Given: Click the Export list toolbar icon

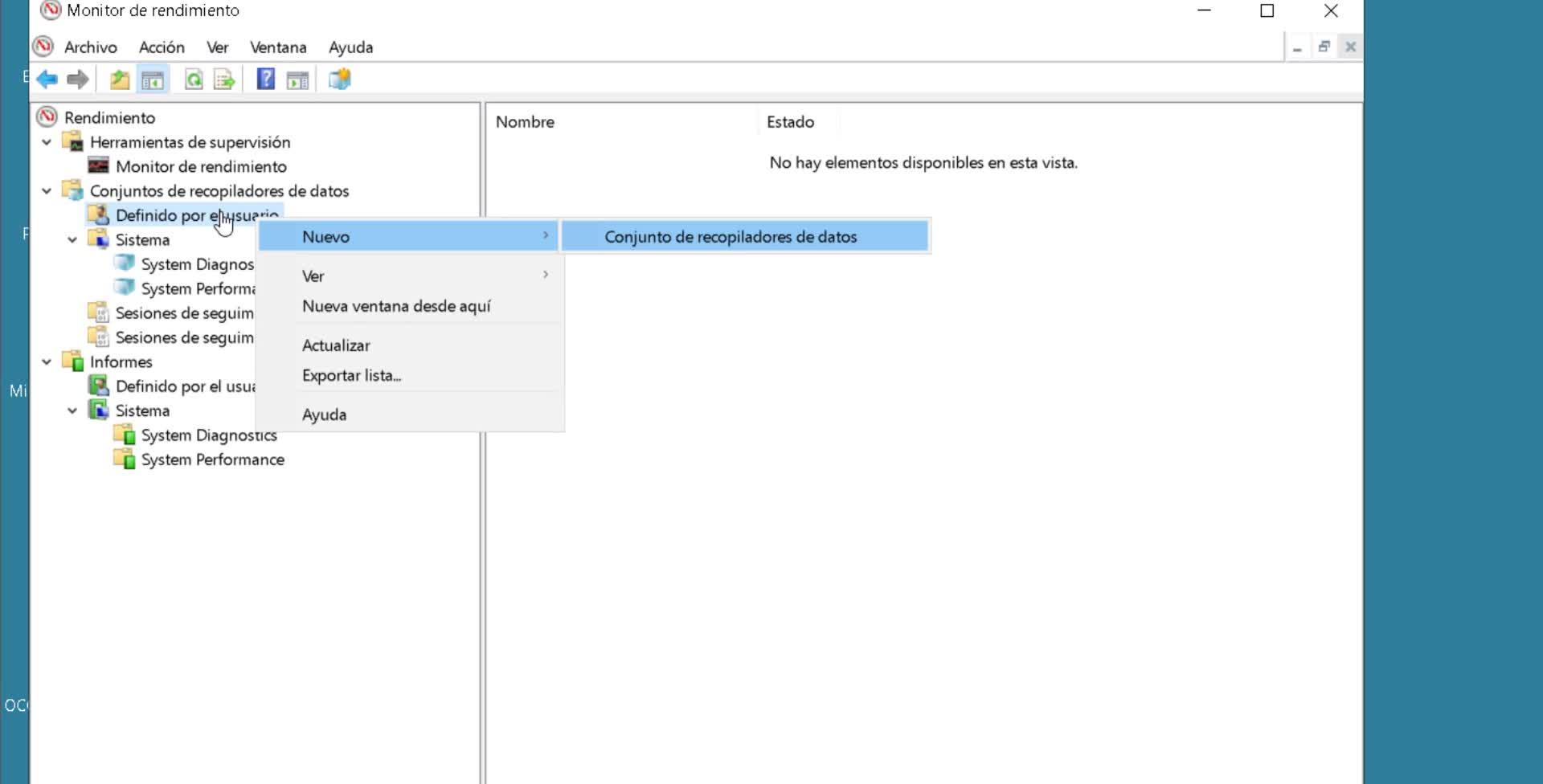Looking at the screenshot, I should [x=224, y=80].
